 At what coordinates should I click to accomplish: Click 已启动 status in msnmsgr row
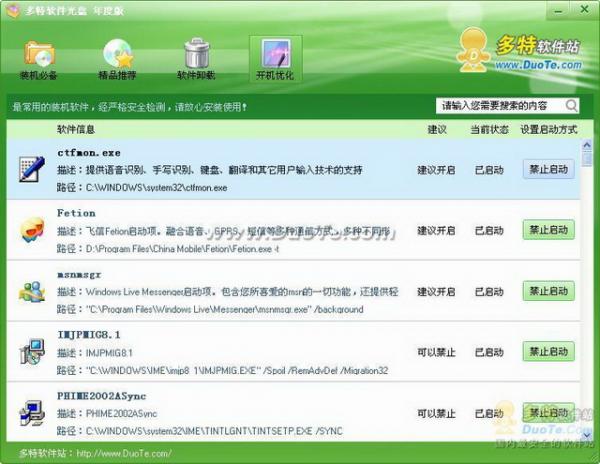click(x=489, y=292)
